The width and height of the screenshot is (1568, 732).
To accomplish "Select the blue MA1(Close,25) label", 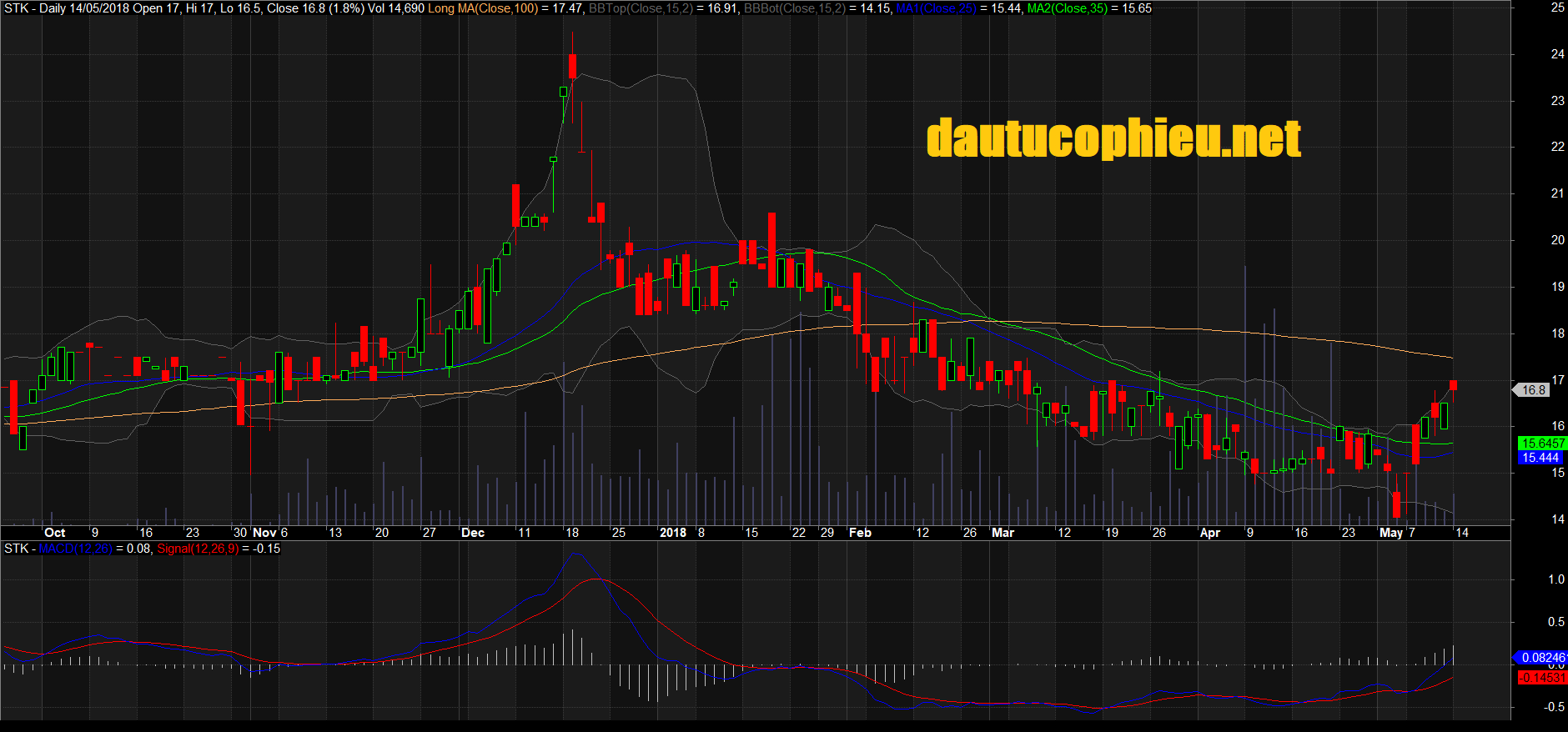I will point(936,8).
